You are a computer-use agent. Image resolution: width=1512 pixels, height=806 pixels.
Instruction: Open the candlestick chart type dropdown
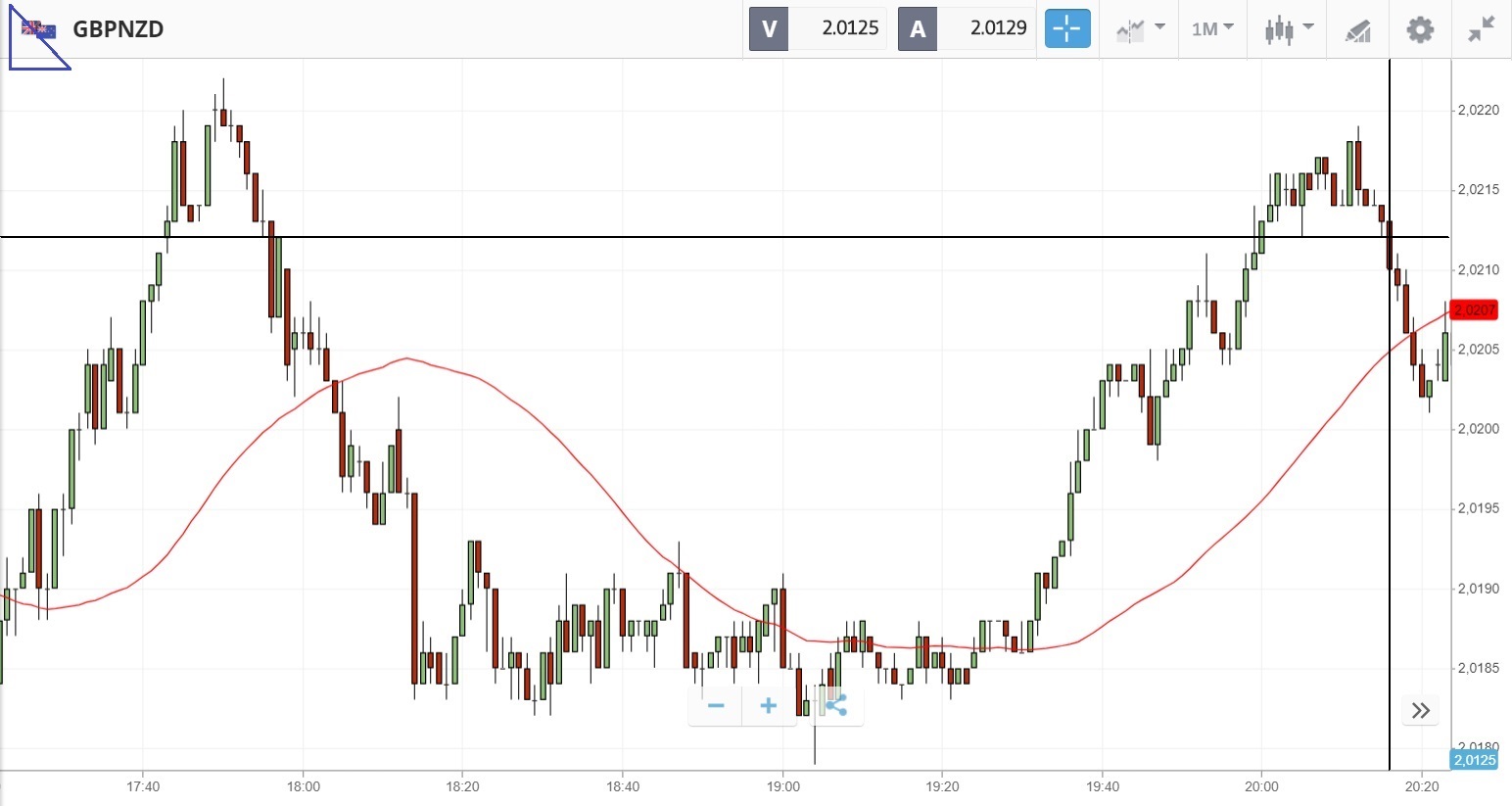point(1287,28)
